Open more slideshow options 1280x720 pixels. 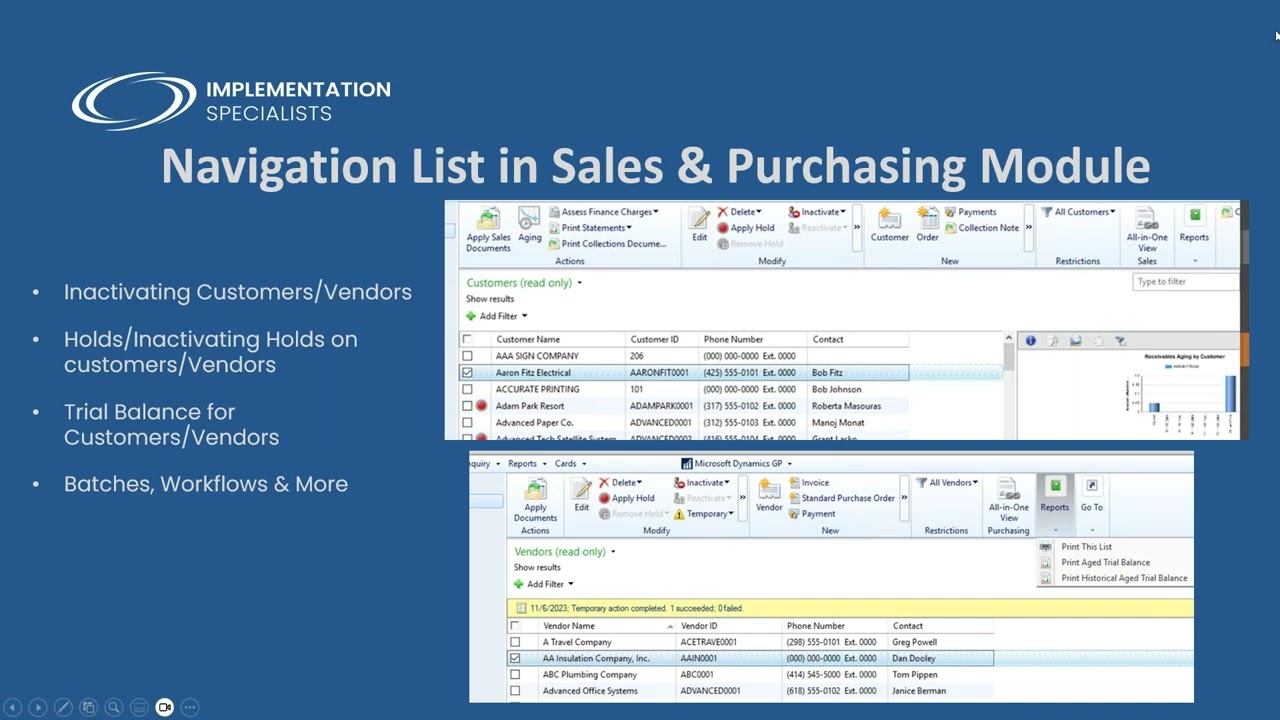190,707
